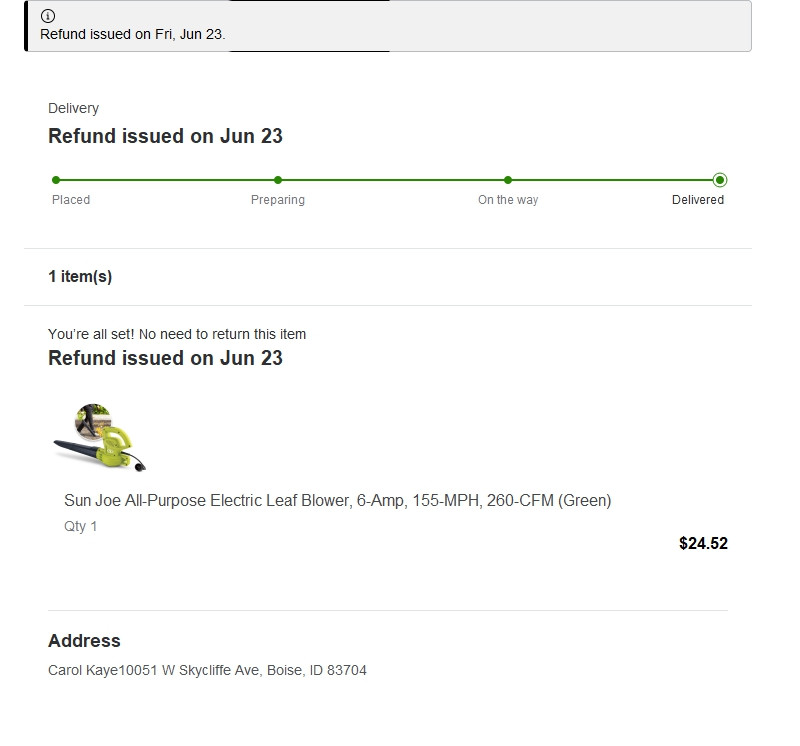800x746 pixels.
Task: Click the Delivered step ring marker
Action: [720, 180]
